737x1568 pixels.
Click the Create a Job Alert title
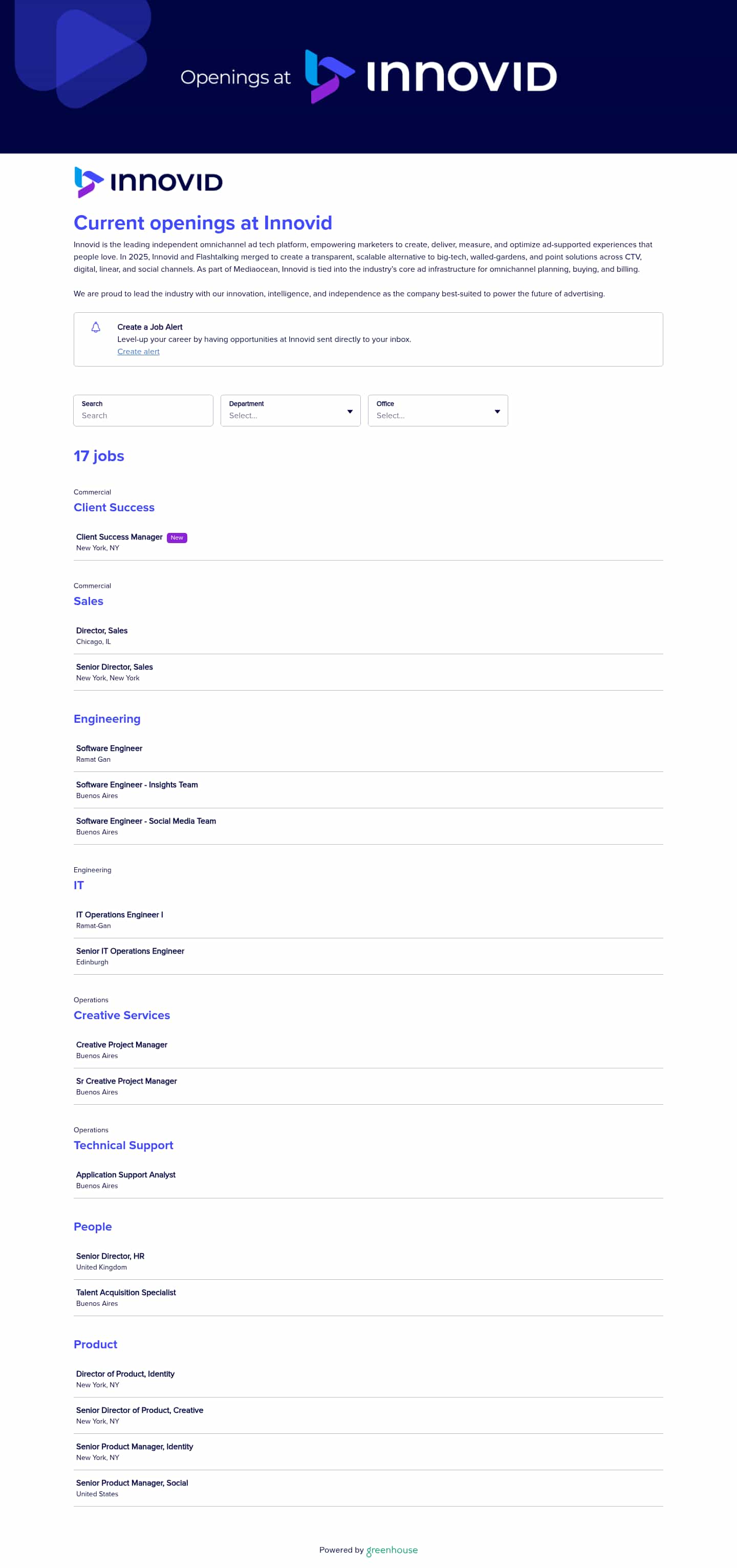(150, 328)
